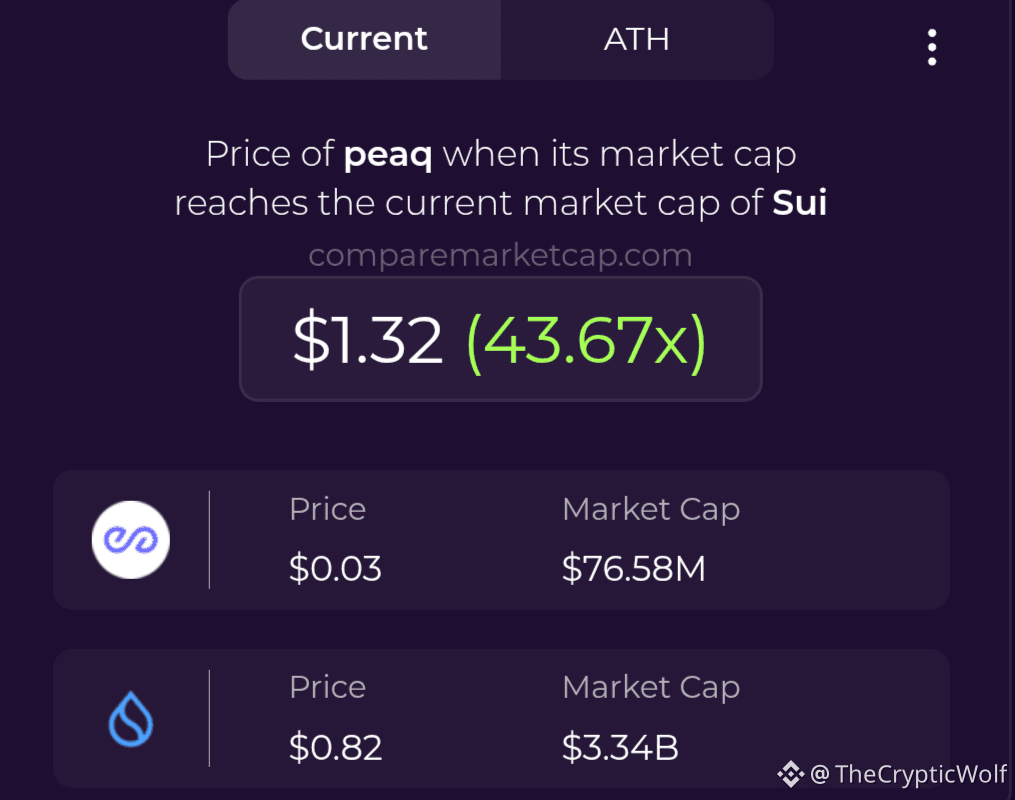The image size is (1015, 800).
Task: Click the peaq Price label
Action: (328, 509)
